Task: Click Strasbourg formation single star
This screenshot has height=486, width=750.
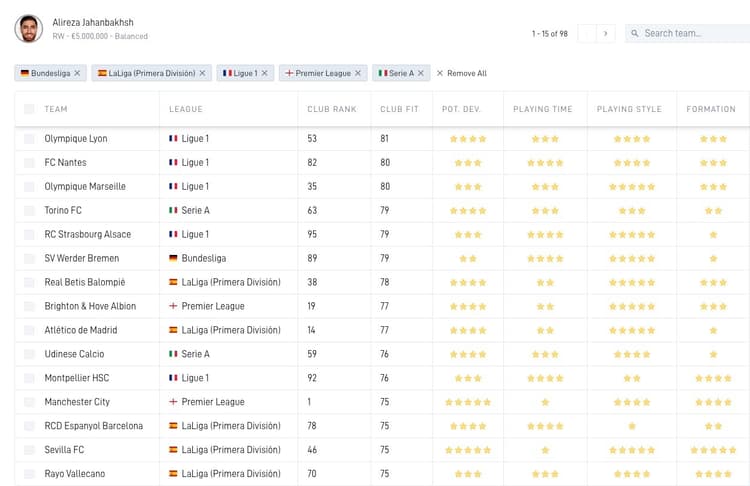Action: (713, 235)
